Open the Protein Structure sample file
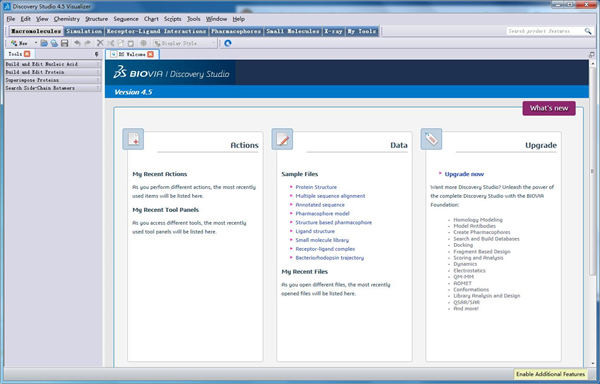 tap(316, 187)
